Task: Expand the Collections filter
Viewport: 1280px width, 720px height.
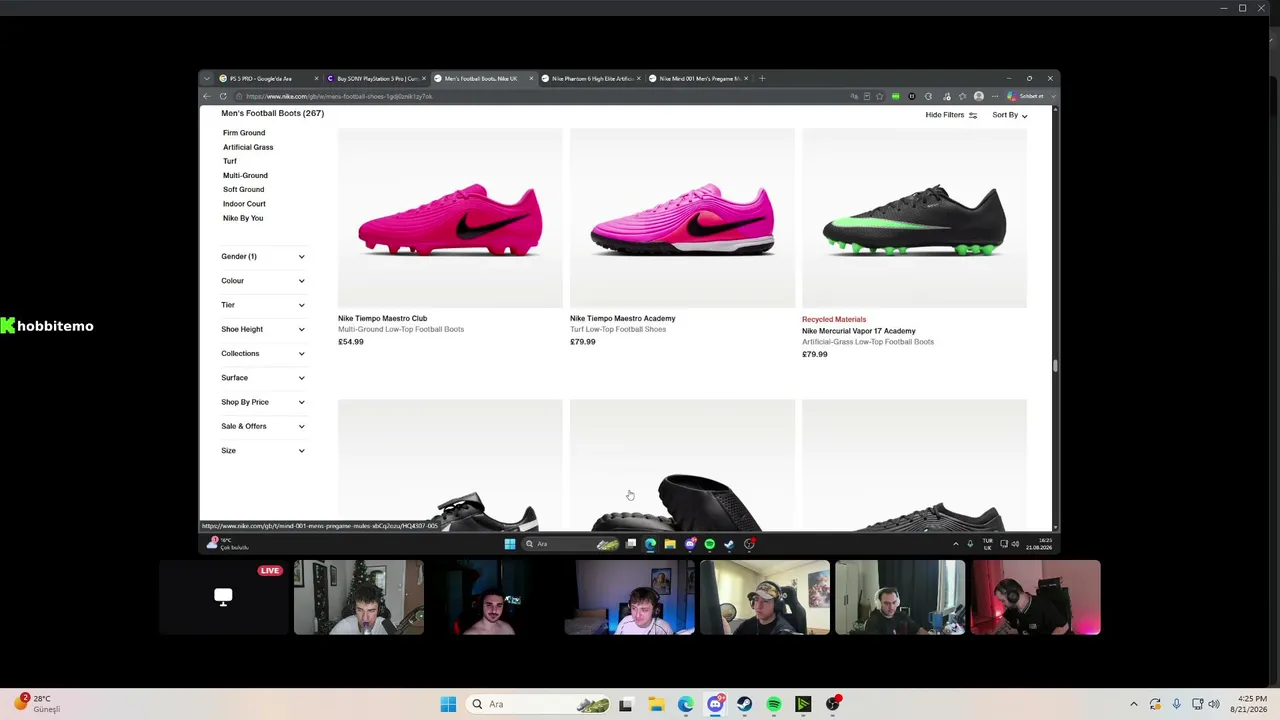Action: tap(263, 353)
